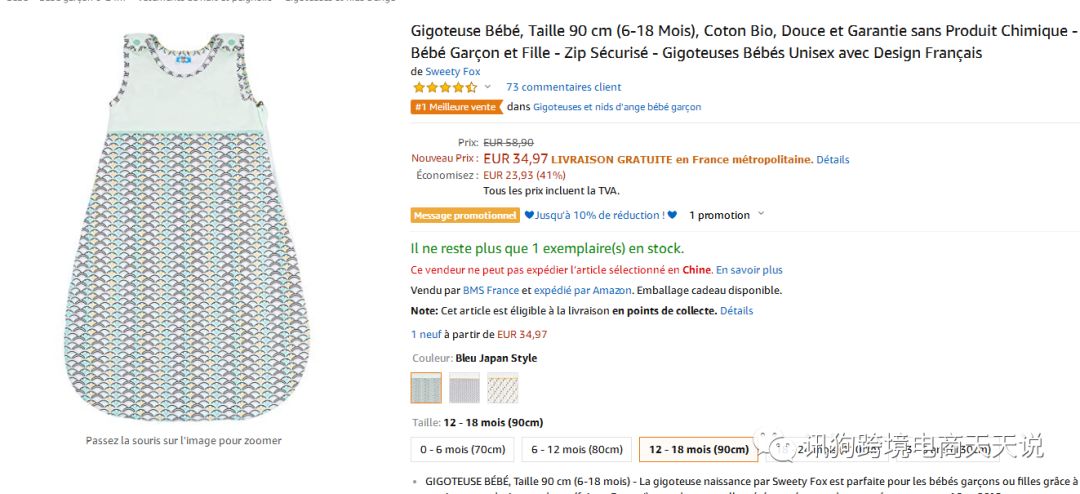This screenshot has width=1080, height=494.
Task: Select the second grey pattern color swatch
Action: (464, 388)
